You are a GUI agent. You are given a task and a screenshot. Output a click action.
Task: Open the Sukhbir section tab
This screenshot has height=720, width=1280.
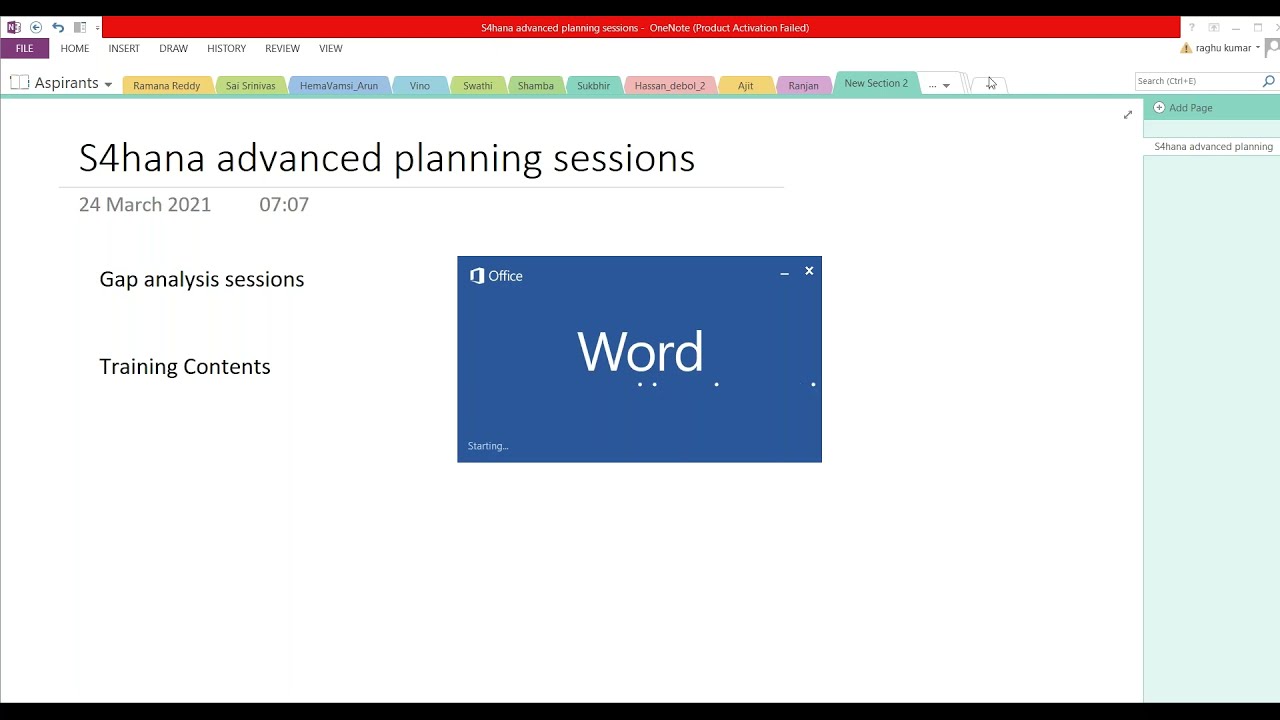pyautogui.click(x=594, y=85)
